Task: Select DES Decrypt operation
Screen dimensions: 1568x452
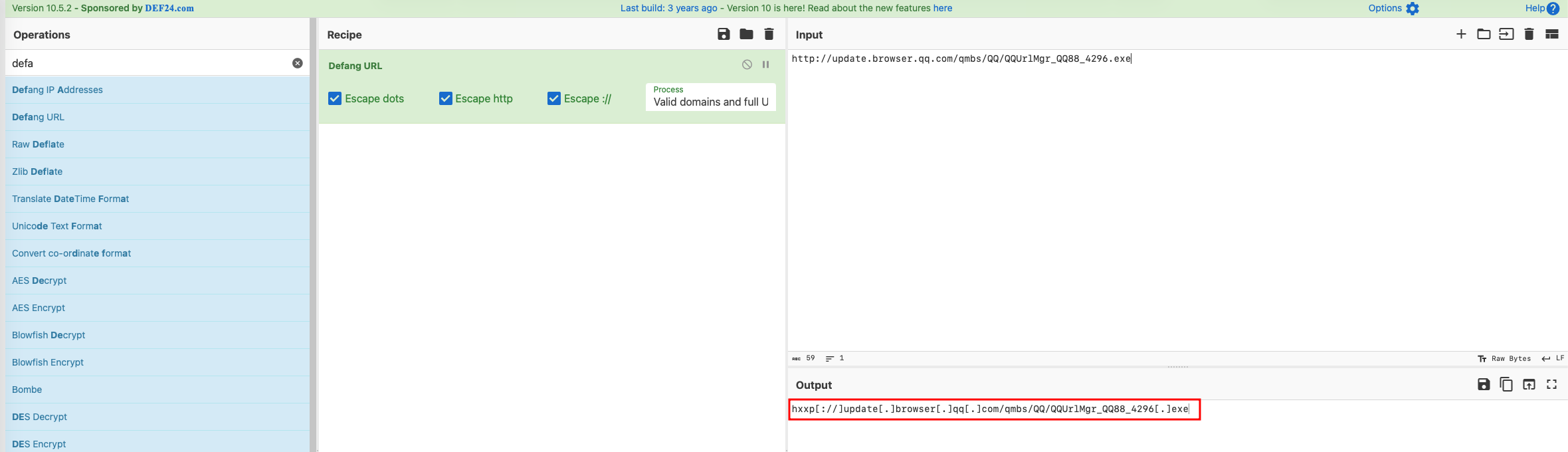Action: 157,417
